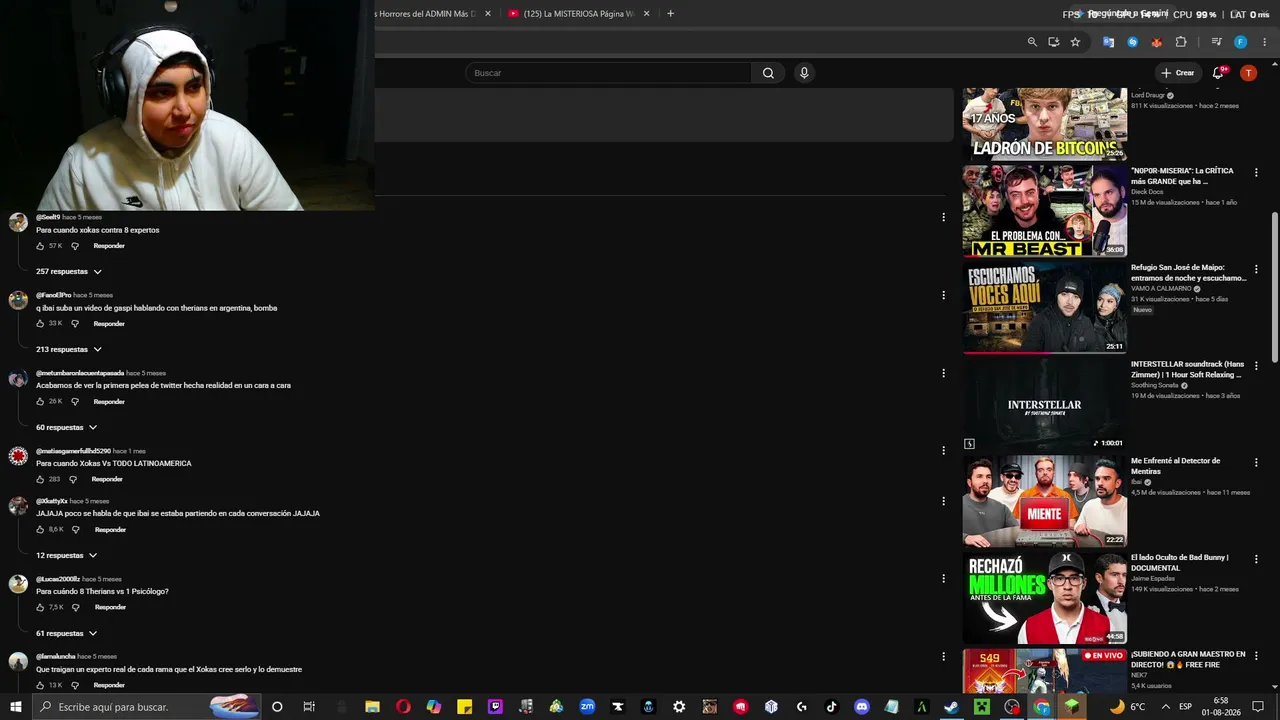1280x720 pixels.
Task: Open the RECHAZÓ MILLONES thumbnail
Action: pyautogui.click(x=1044, y=598)
